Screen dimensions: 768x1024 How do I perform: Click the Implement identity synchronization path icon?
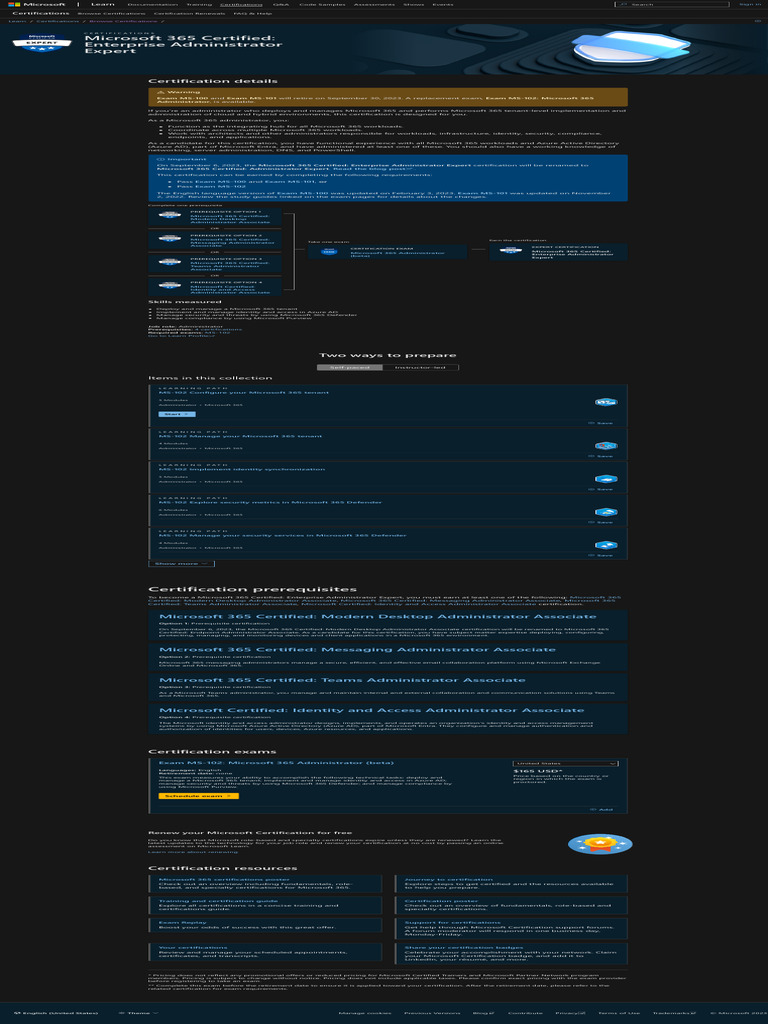[606, 479]
